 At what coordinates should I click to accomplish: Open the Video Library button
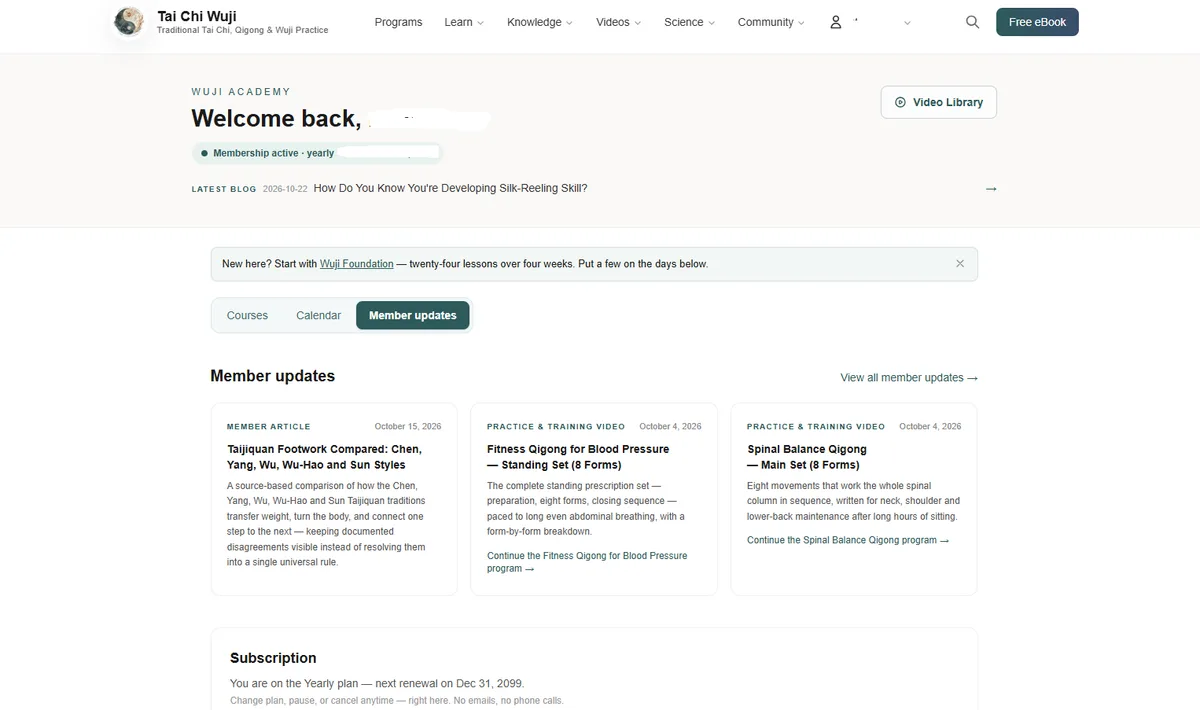click(x=938, y=102)
